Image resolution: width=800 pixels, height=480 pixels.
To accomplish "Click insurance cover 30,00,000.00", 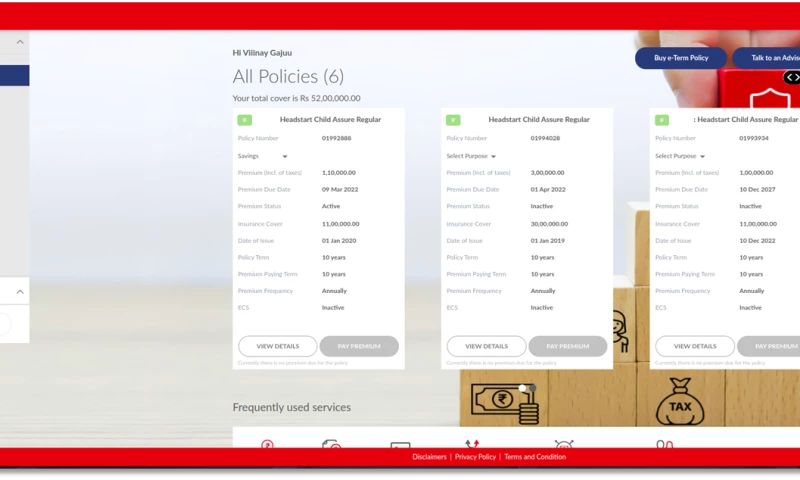I will (549, 224).
